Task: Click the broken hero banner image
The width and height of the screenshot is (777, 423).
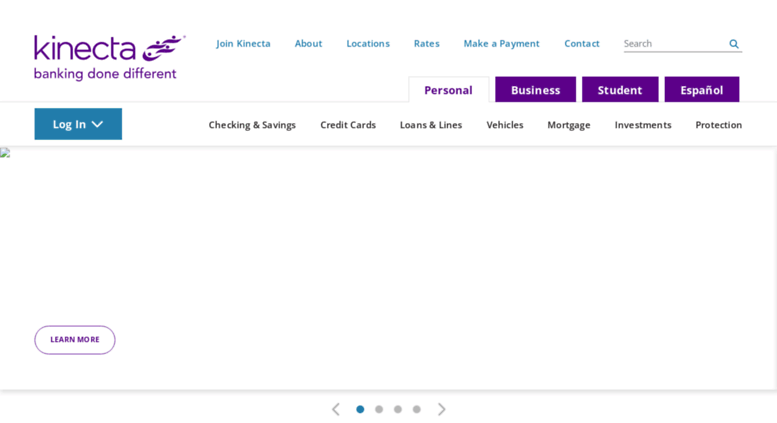Action: tap(5, 153)
